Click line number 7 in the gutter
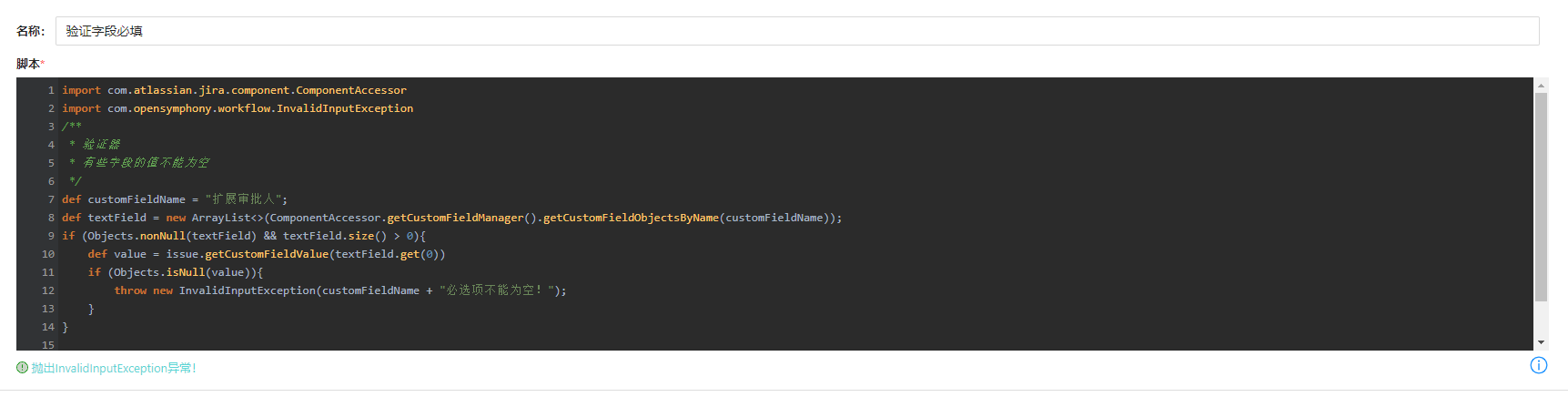This screenshot has width=1568, height=397. click(x=51, y=199)
